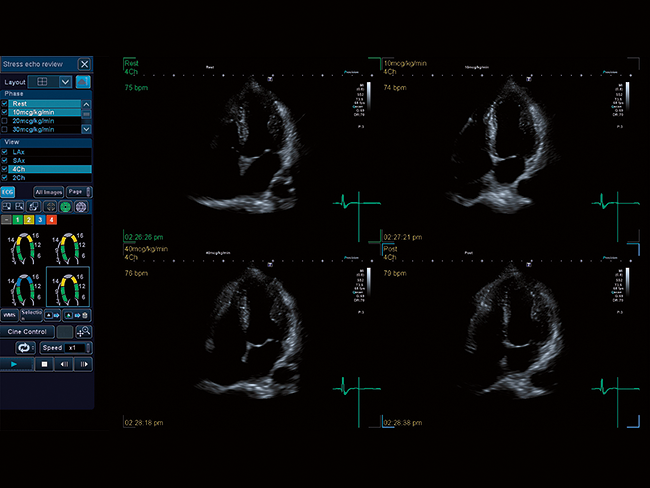650x488 pixels.
Task: Select the gray minus score swatch
Action: click(6, 220)
